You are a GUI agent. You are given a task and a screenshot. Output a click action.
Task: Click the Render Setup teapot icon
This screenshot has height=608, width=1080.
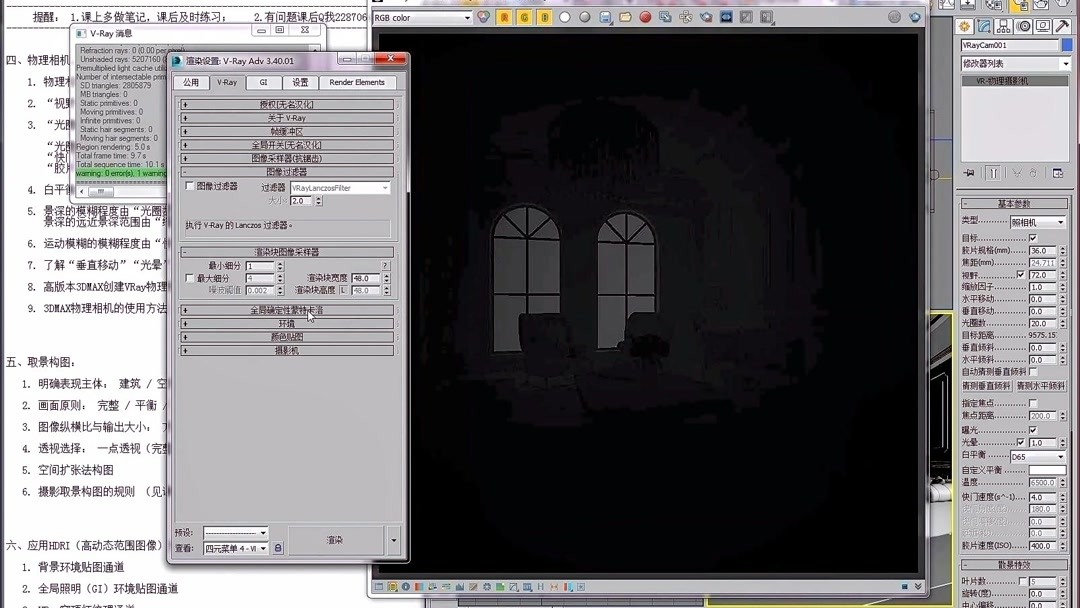[x=1020, y=6]
